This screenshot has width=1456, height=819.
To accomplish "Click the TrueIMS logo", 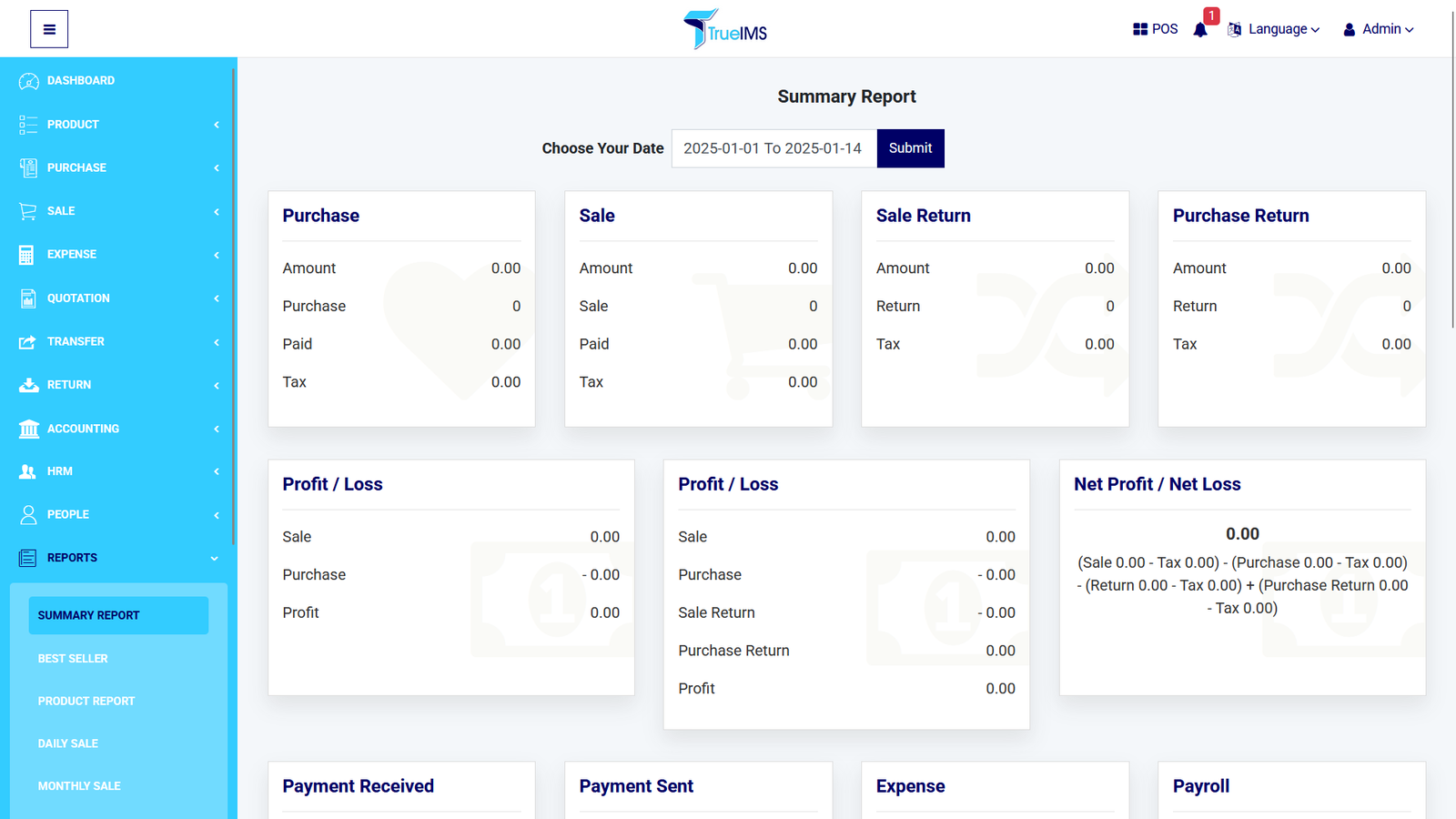I will (x=725, y=30).
